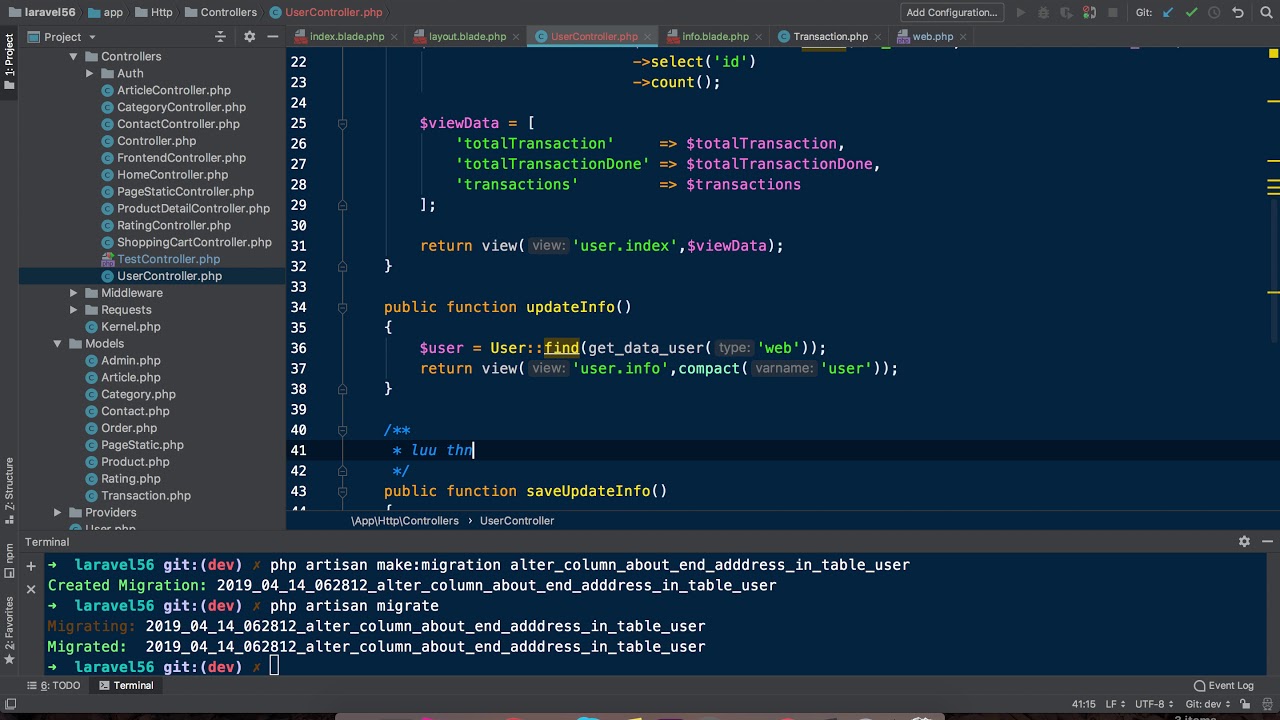Toggle the 1: Project side tab
Viewport: 1280px width, 720px height.
[9, 60]
